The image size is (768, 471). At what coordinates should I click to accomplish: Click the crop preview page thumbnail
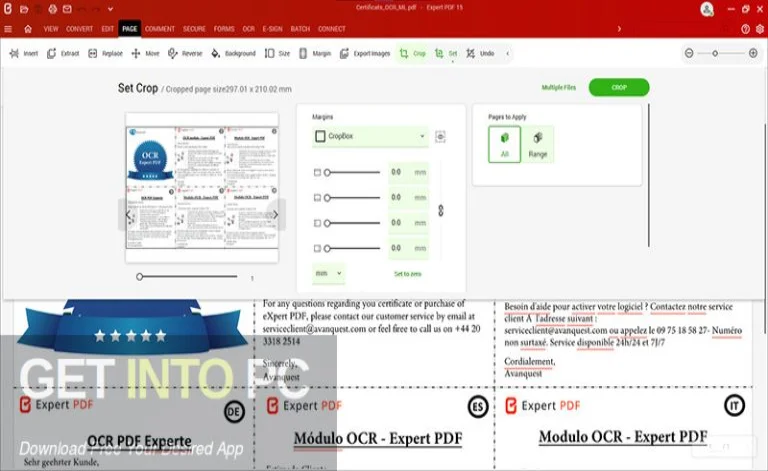(202, 188)
